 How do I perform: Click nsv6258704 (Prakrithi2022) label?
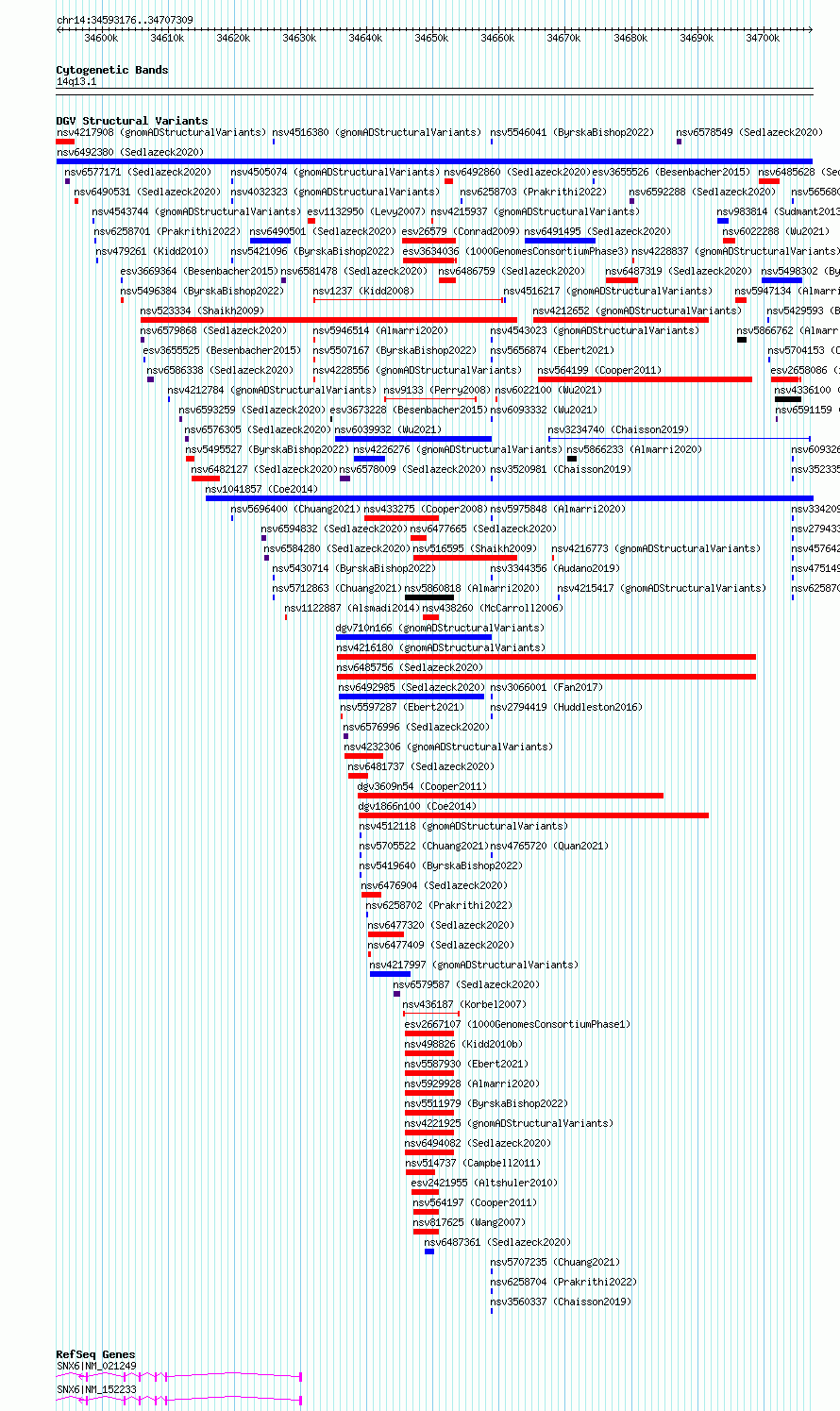tap(563, 1282)
